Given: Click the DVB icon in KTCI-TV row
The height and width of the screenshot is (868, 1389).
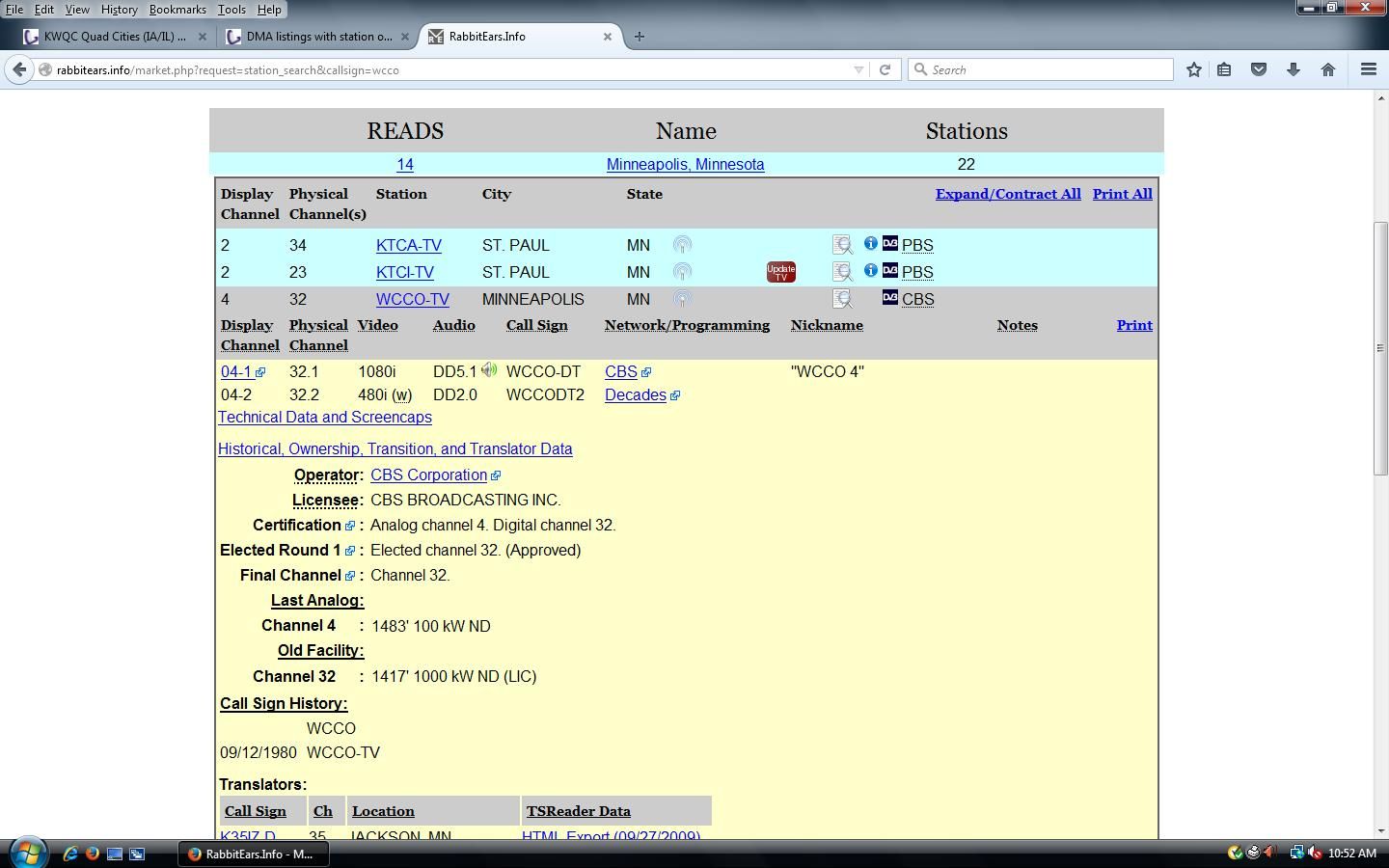Looking at the screenshot, I should point(890,270).
